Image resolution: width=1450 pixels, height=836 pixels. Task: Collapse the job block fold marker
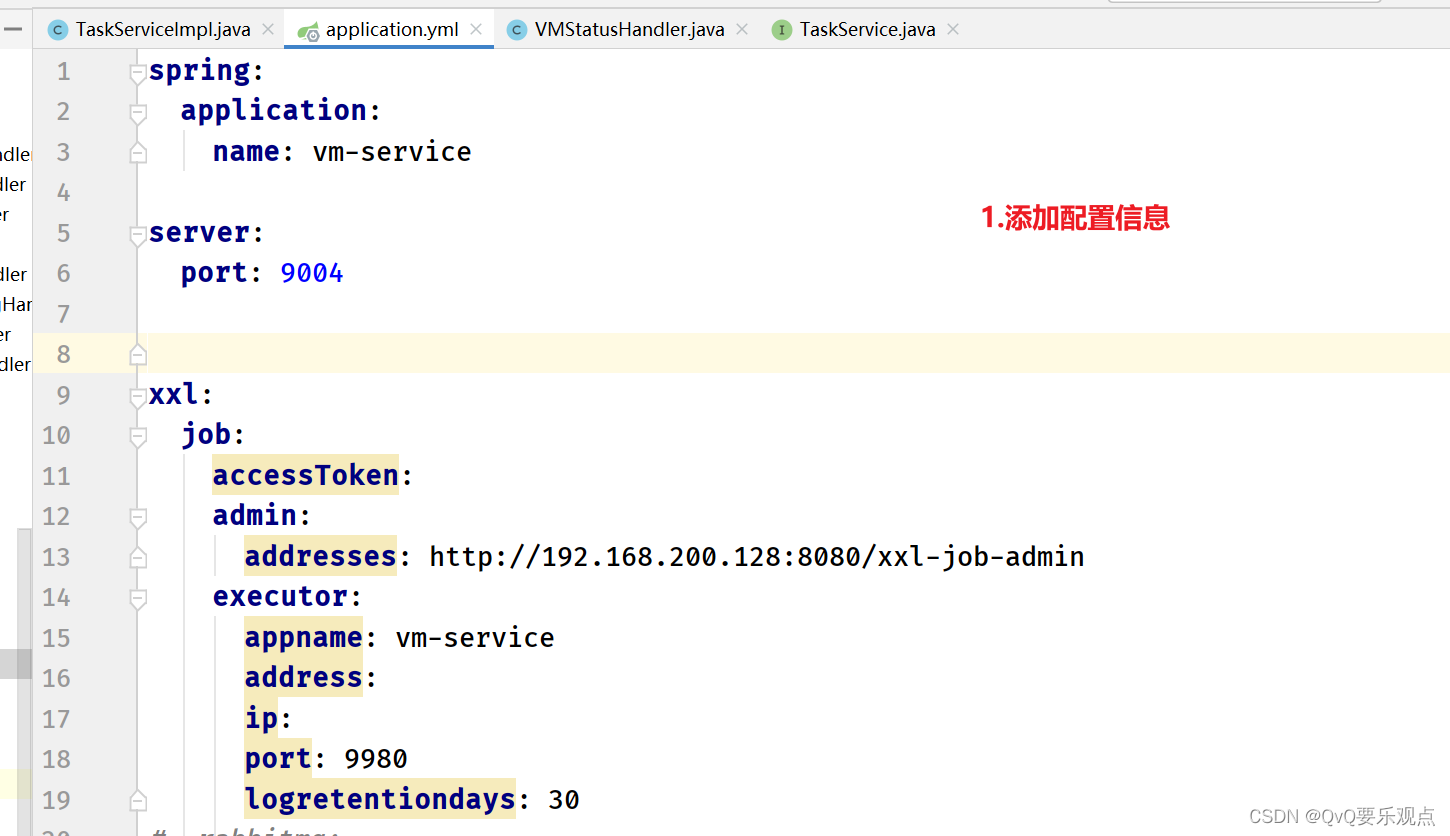[x=138, y=437]
